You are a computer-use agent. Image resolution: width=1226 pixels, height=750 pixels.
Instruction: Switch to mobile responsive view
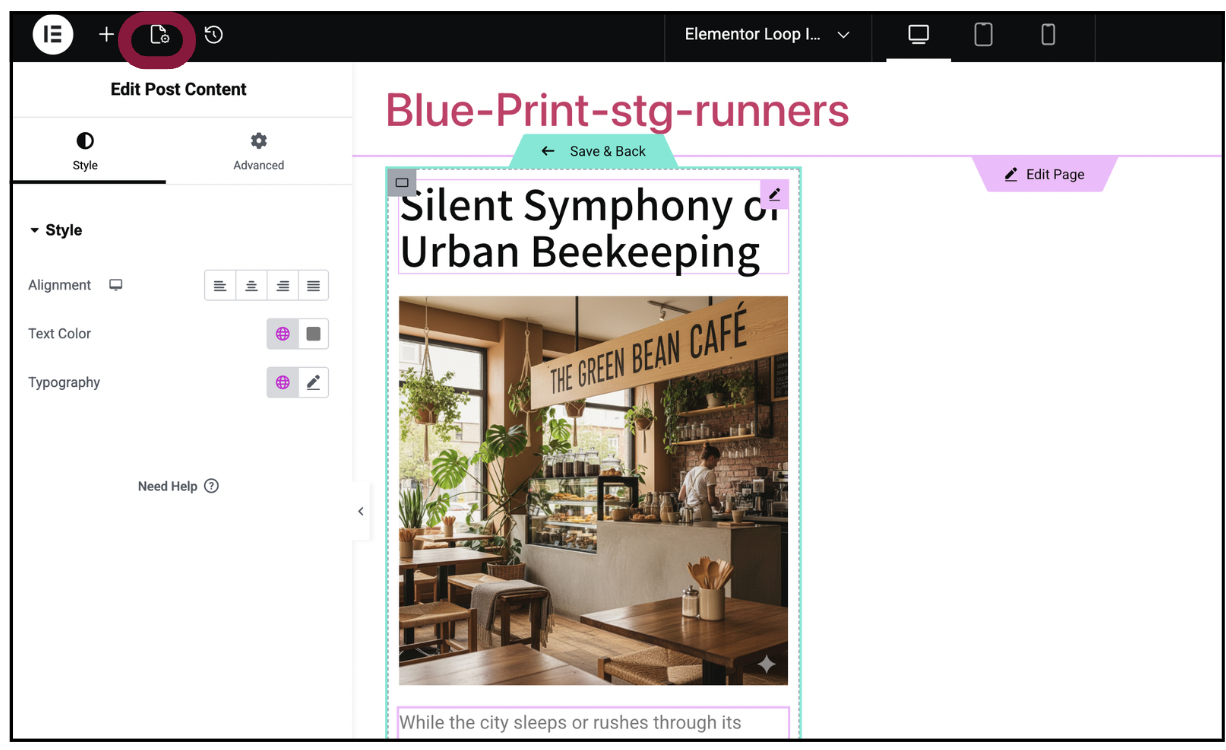point(1048,35)
